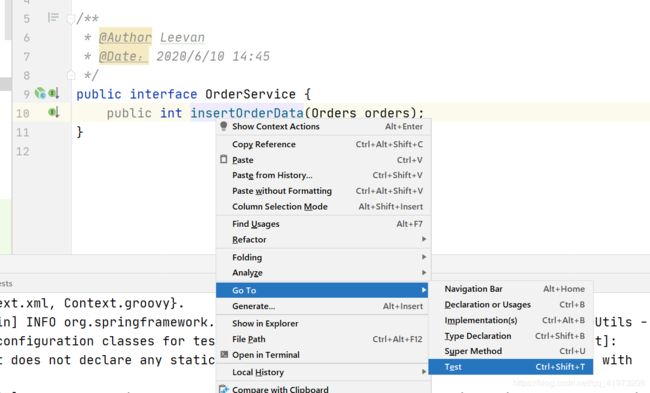The image size is (650, 393).
Task: Click the @Author Javadoc tag
Action: coord(126,37)
